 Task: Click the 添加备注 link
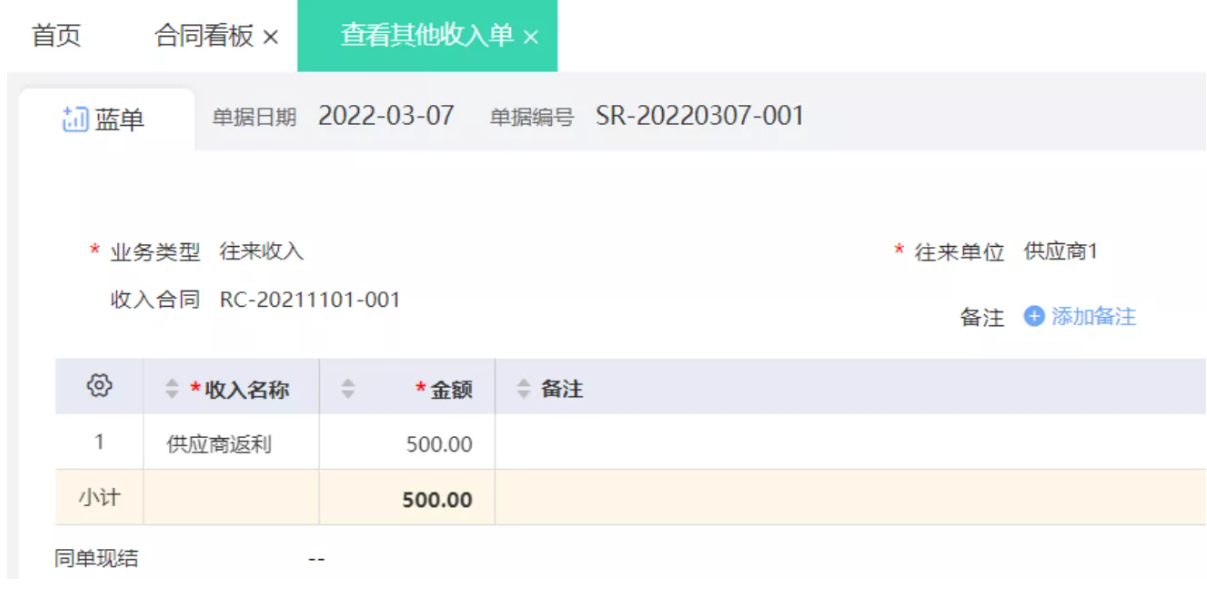1093,317
